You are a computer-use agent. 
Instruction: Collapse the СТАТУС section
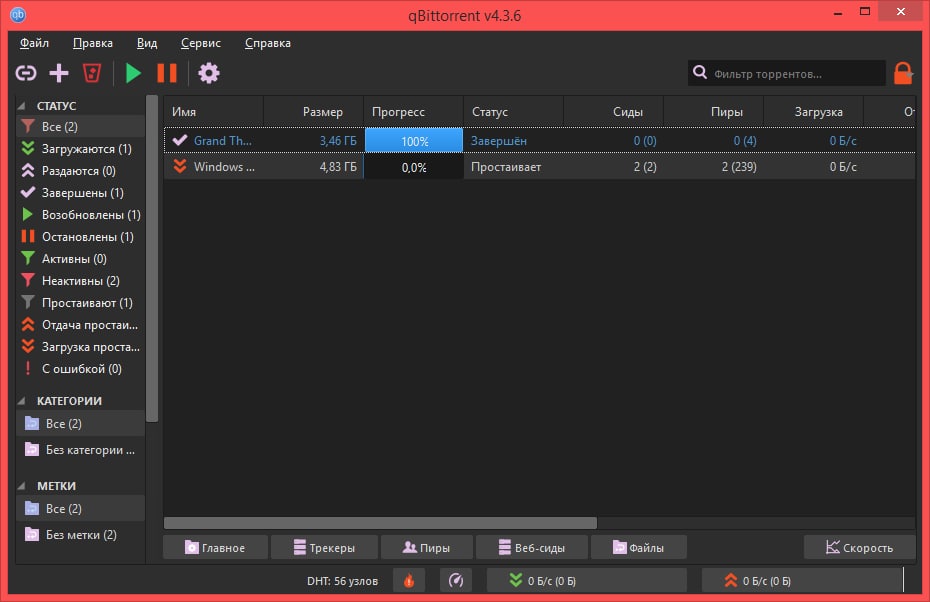click(x=22, y=106)
